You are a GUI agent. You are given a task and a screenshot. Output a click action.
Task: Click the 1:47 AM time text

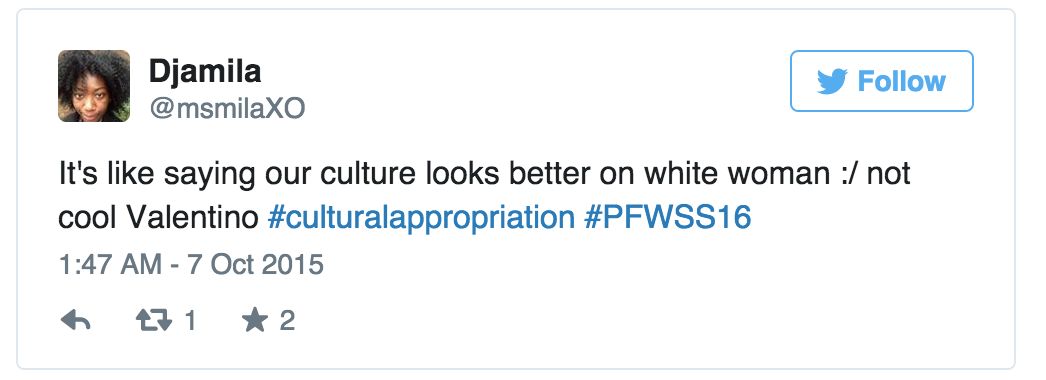click(110, 265)
